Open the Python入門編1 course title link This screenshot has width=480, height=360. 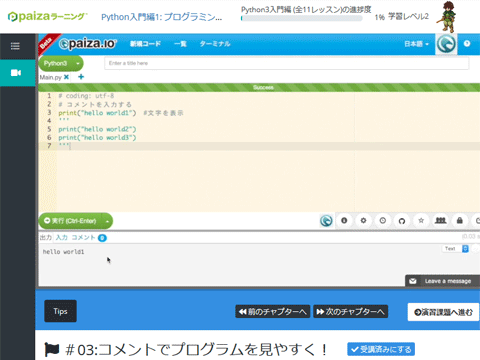click(x=162, y=17)
